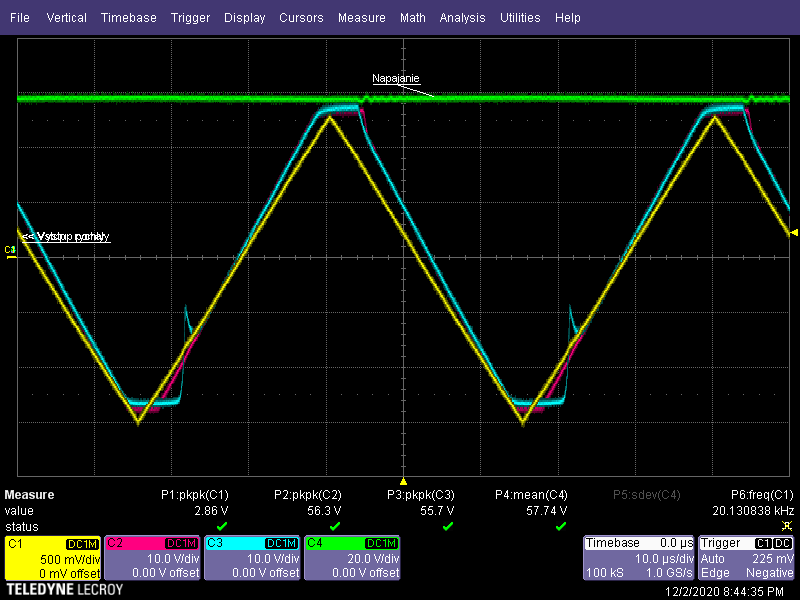
Task: Select the P1:pkpk(C1) measurement header
Action: coord(195,495)
